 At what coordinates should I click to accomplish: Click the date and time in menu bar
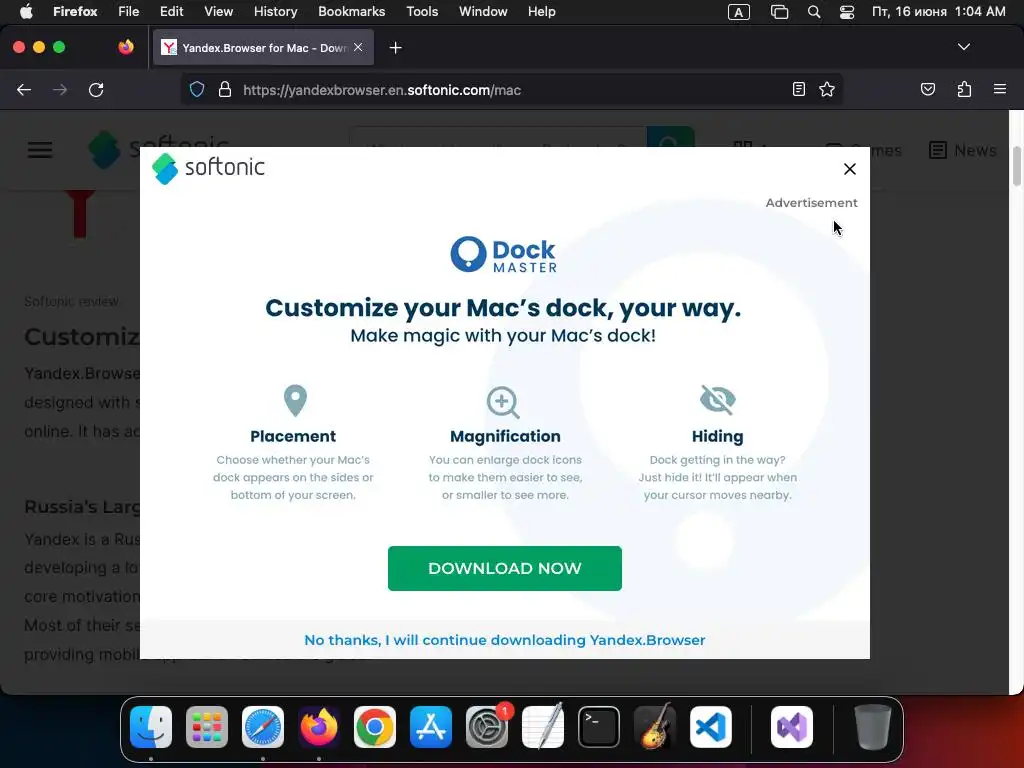coord(938,12)
